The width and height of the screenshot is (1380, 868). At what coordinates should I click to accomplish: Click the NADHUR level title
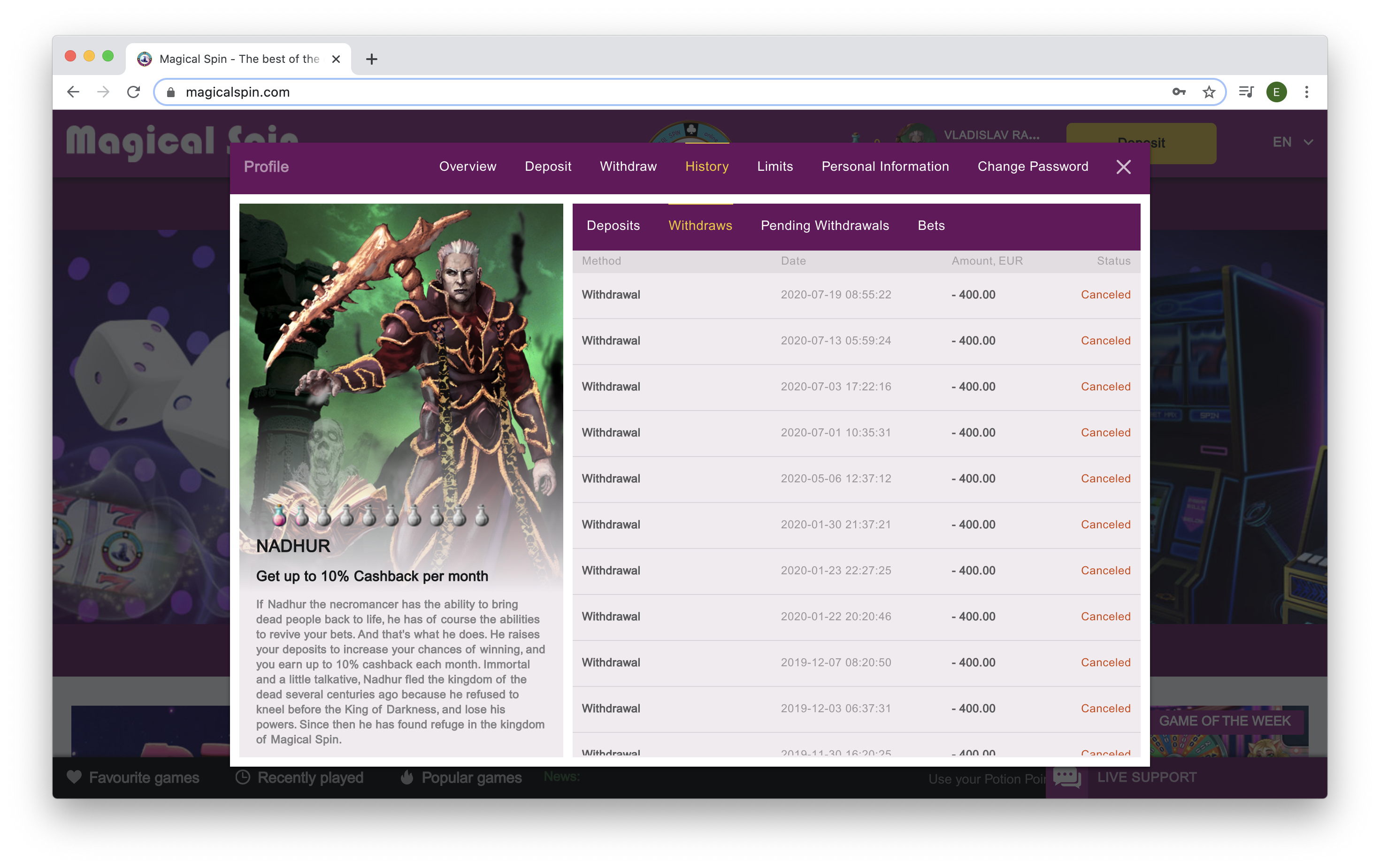click(293, 546)
